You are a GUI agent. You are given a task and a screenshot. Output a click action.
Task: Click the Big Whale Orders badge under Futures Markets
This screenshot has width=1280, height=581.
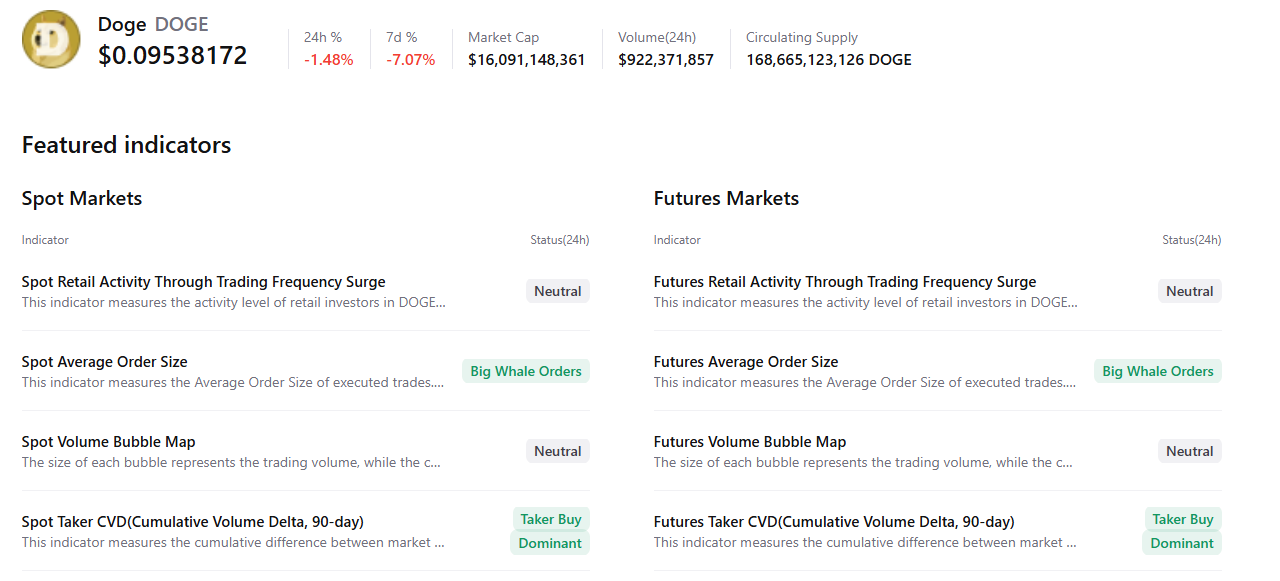coord(1157,370)
